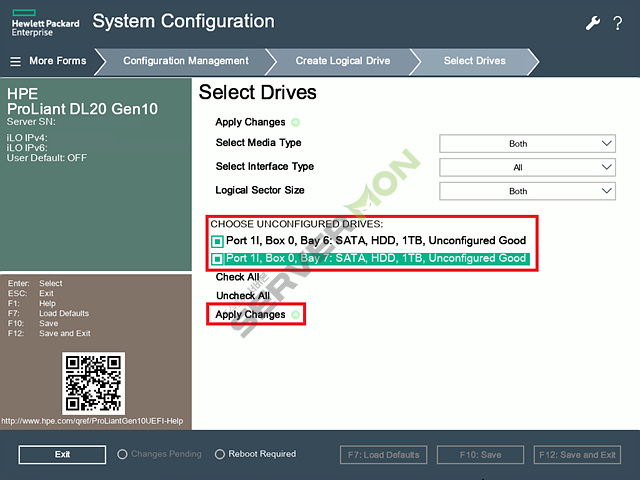Click F12: Save and Exit button
This screenshot has width=640, height=480.
[x=577, y=455]
